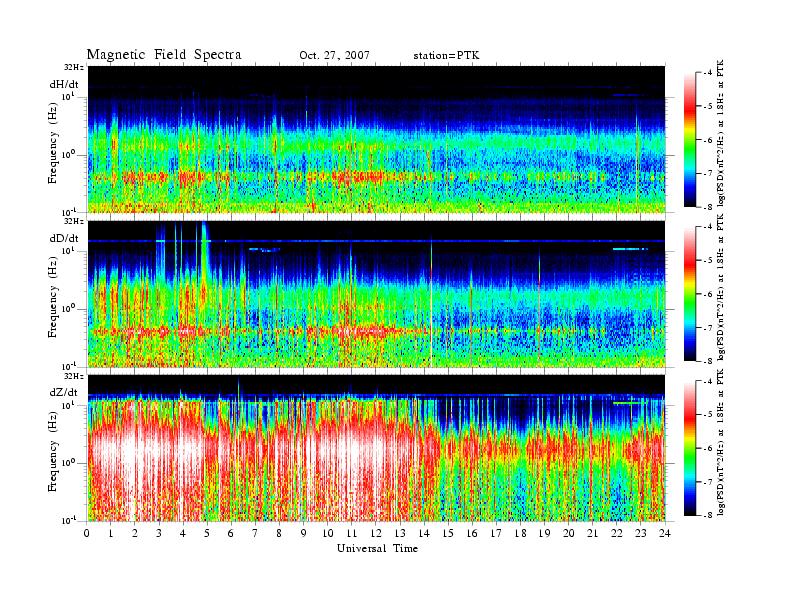The height and width of the screenshot is (612, 792).
Task: Click the '10' hour tick on time axis
Action: tap(328, 534)
